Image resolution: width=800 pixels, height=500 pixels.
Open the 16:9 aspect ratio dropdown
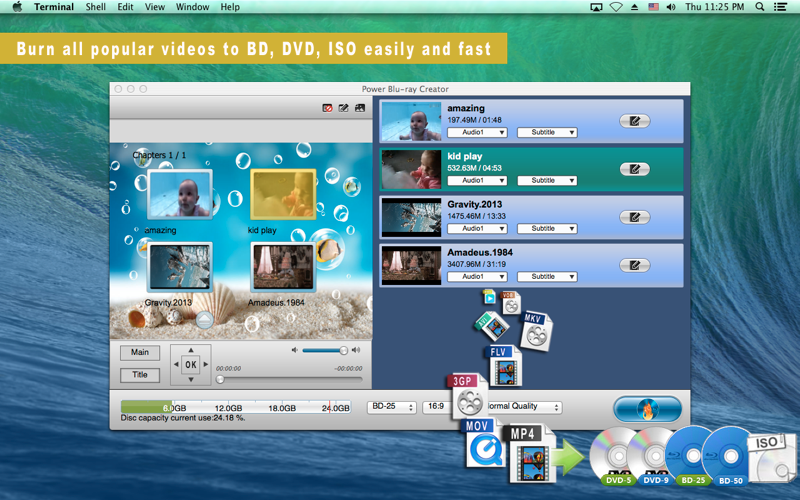point(438,407)
